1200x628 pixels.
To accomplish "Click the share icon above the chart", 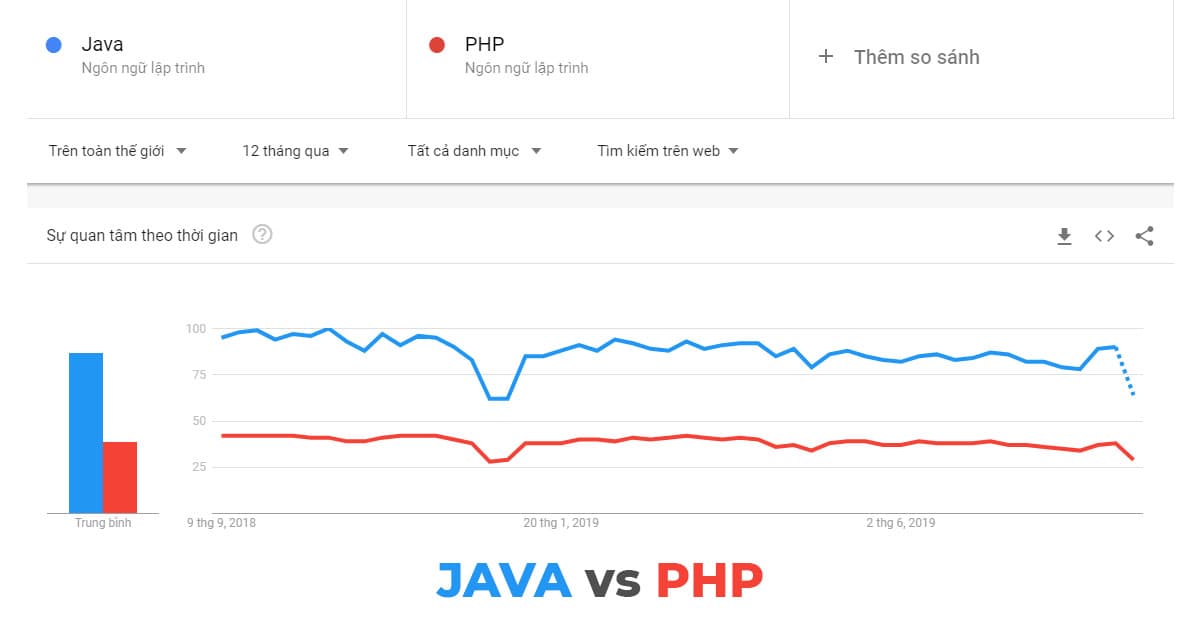I will [x=1144, y=236].
